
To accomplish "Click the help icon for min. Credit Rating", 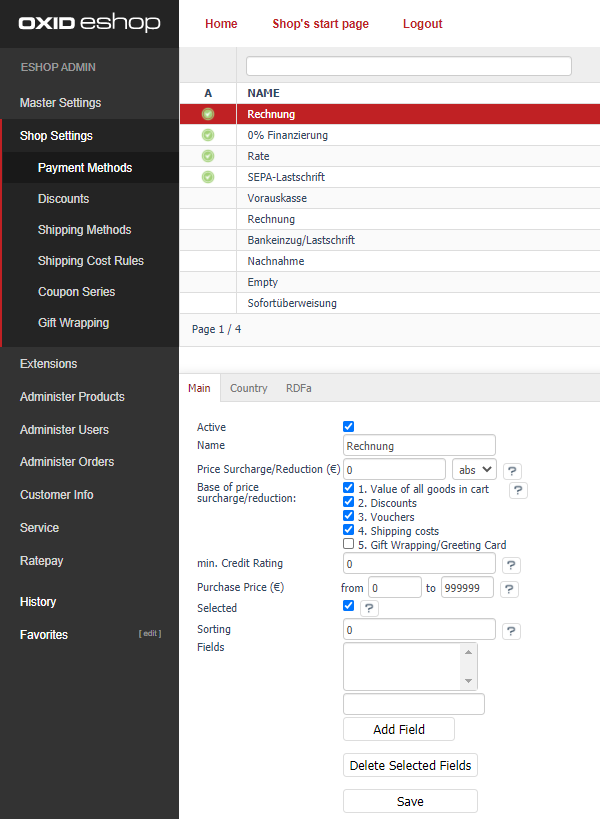I will (x=511, y=566).
